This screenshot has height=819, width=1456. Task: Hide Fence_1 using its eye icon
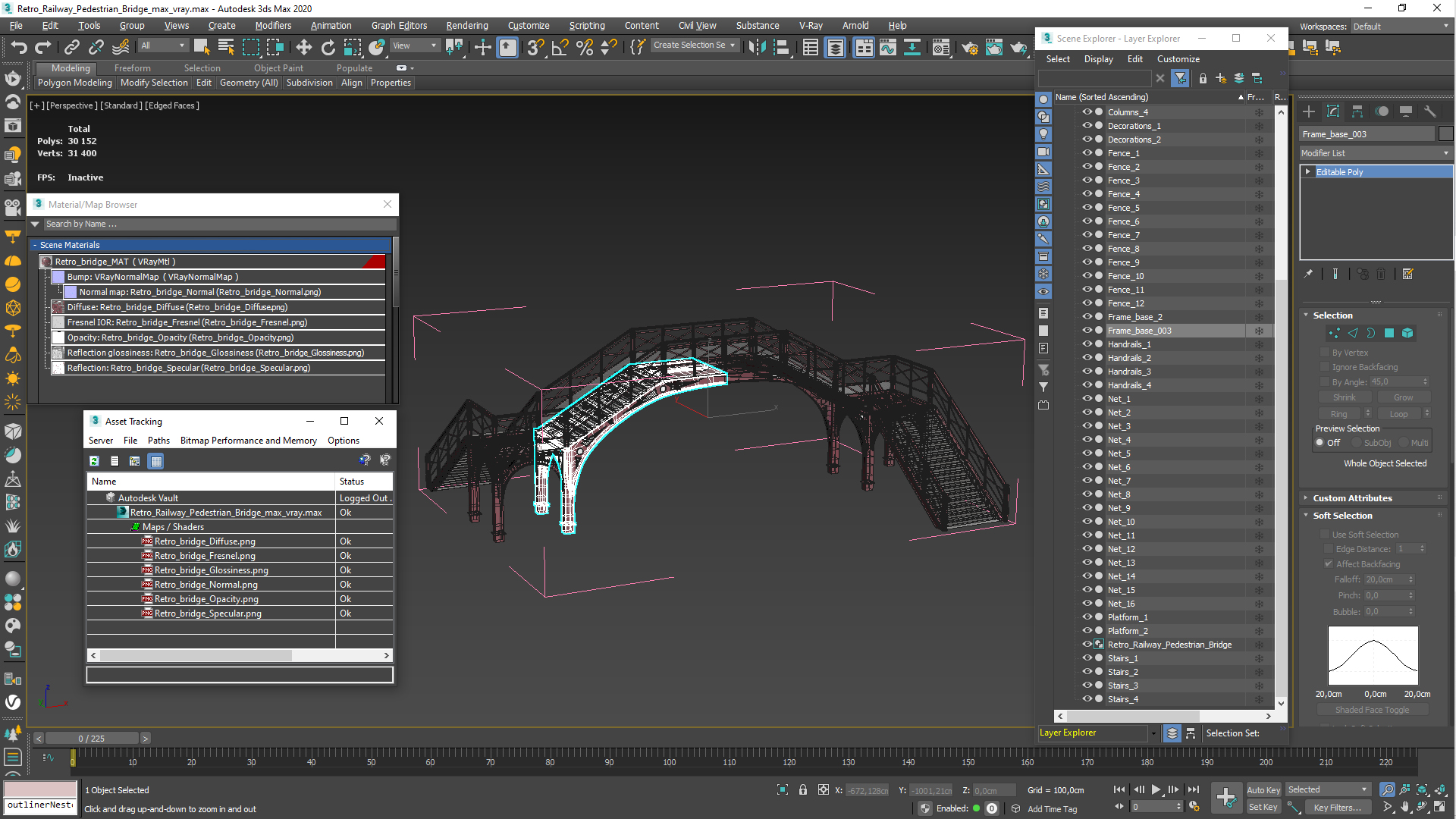point(1087,153)
